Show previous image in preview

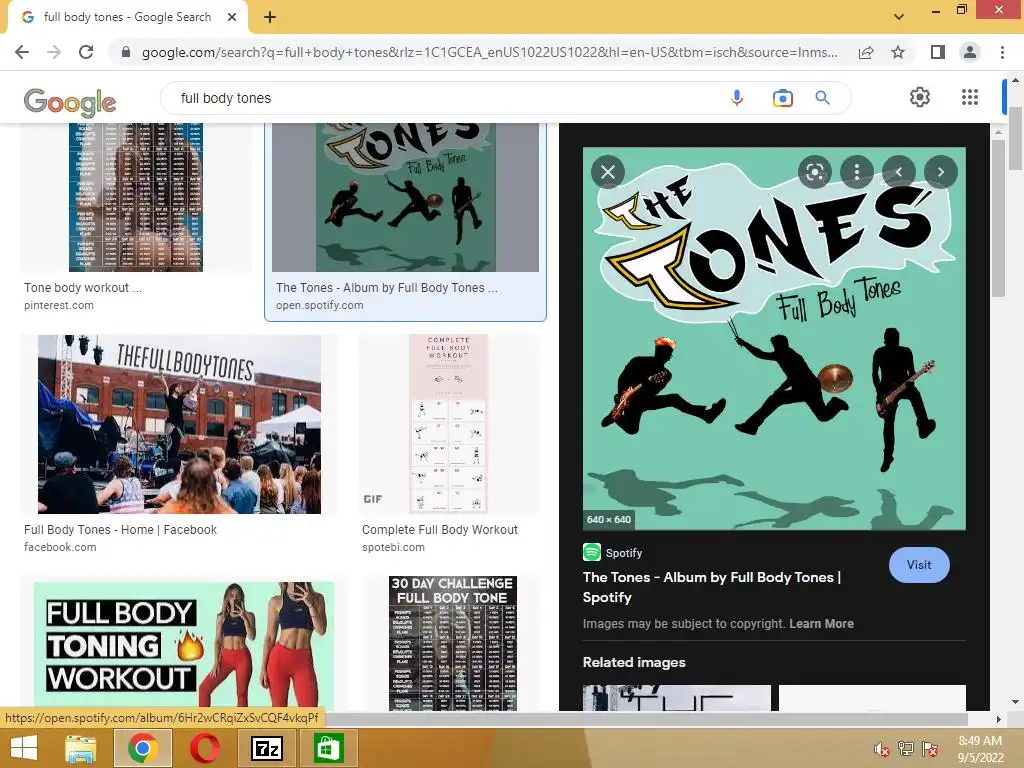[899, 172]
